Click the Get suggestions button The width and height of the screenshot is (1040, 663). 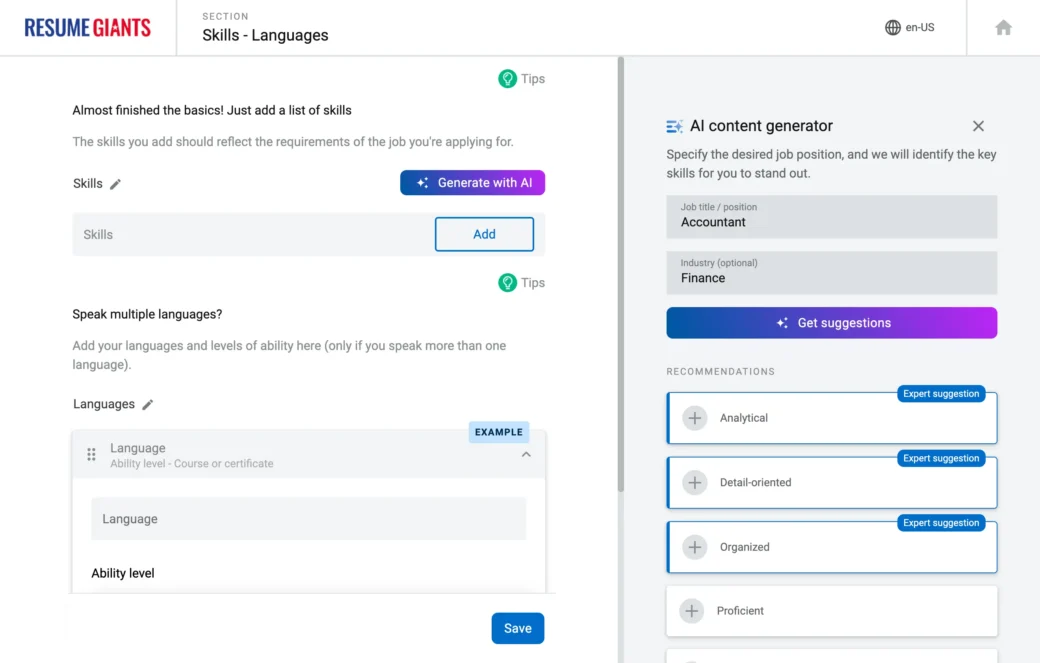coord(831,323)
